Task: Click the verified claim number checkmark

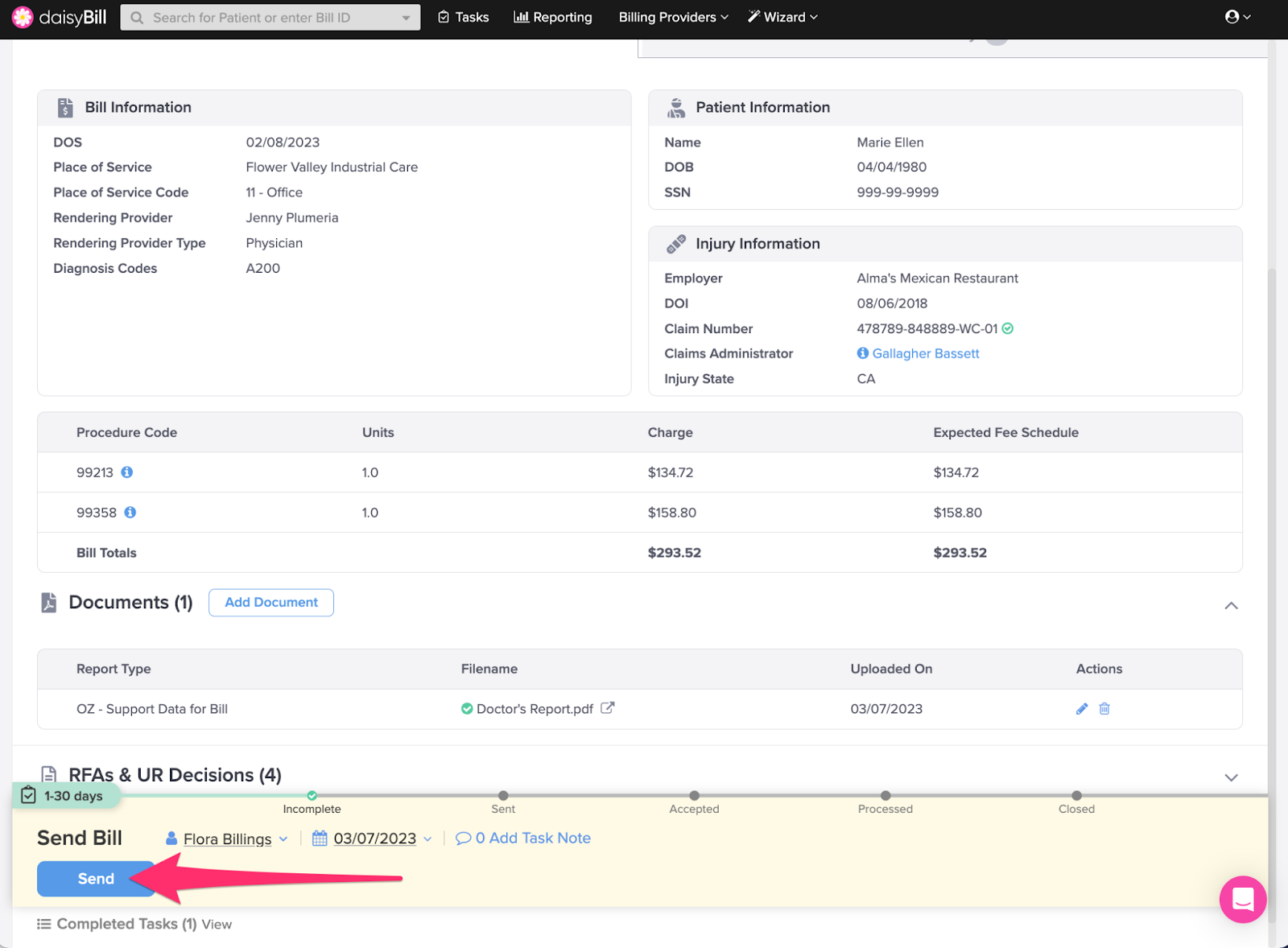Action: tap(1008, 328)
